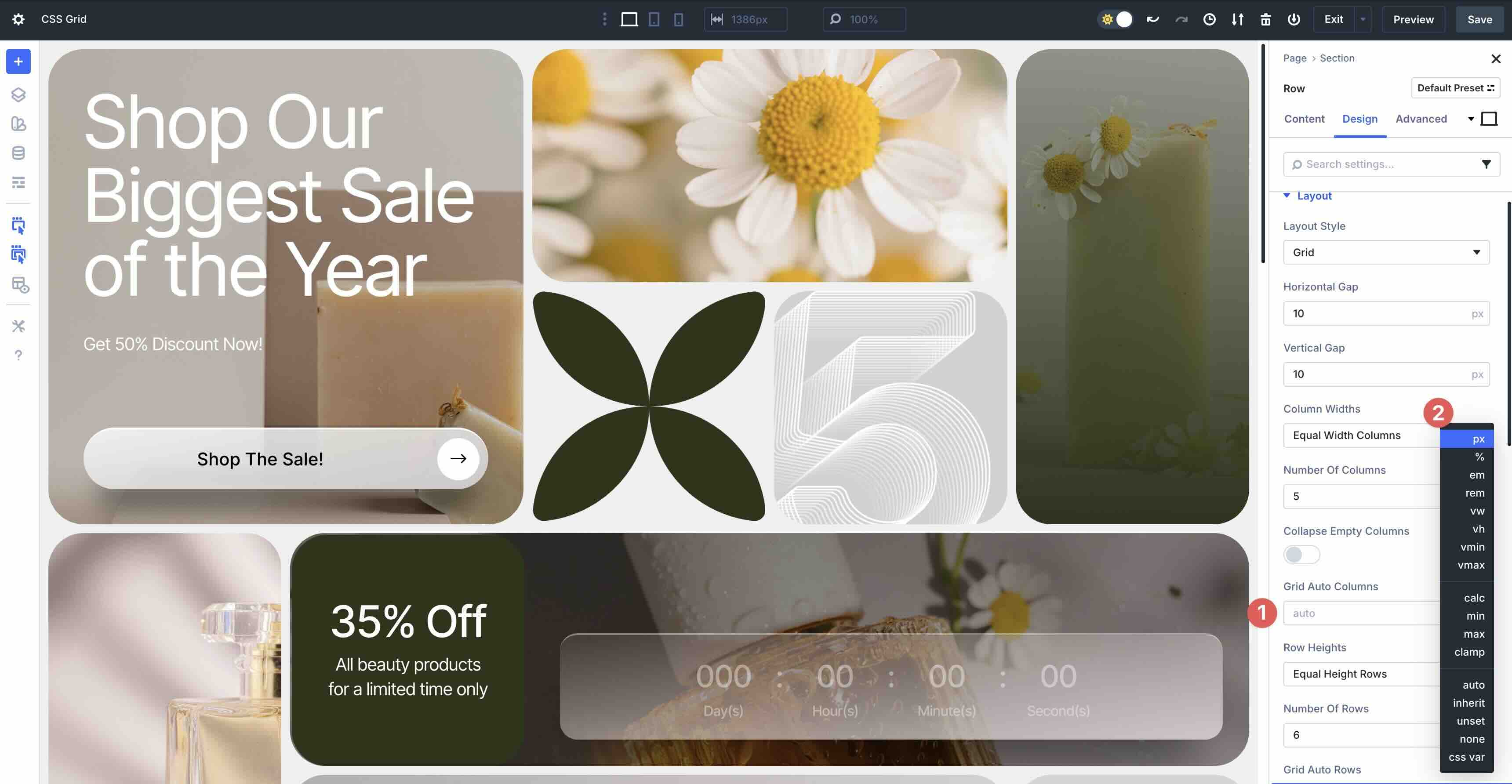Select desktop view icon toggle

pyautogui.click(x=629, y=19)
